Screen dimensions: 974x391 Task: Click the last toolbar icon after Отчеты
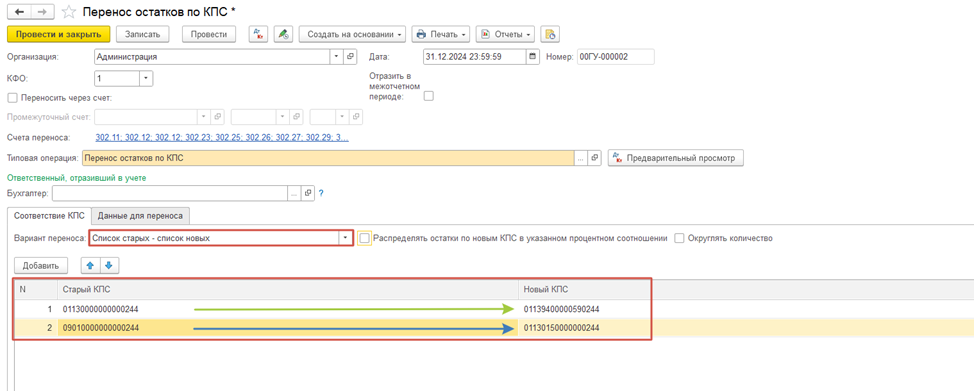coord(550,34)
